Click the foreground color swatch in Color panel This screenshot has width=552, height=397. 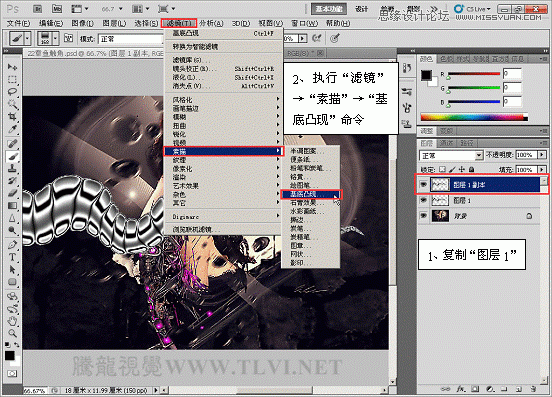click(x=426, y=75)
